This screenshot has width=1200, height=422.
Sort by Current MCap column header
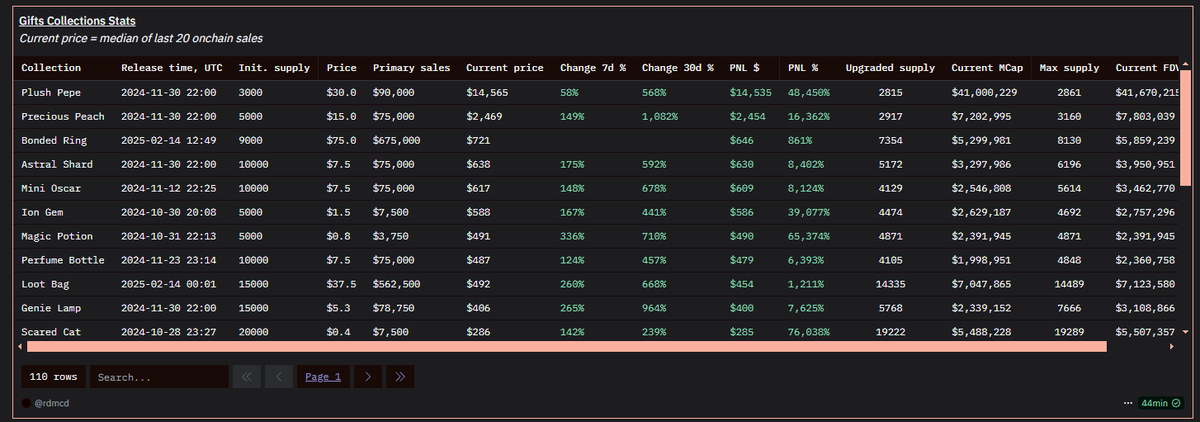pyautogui.click(x=986, y=68)
